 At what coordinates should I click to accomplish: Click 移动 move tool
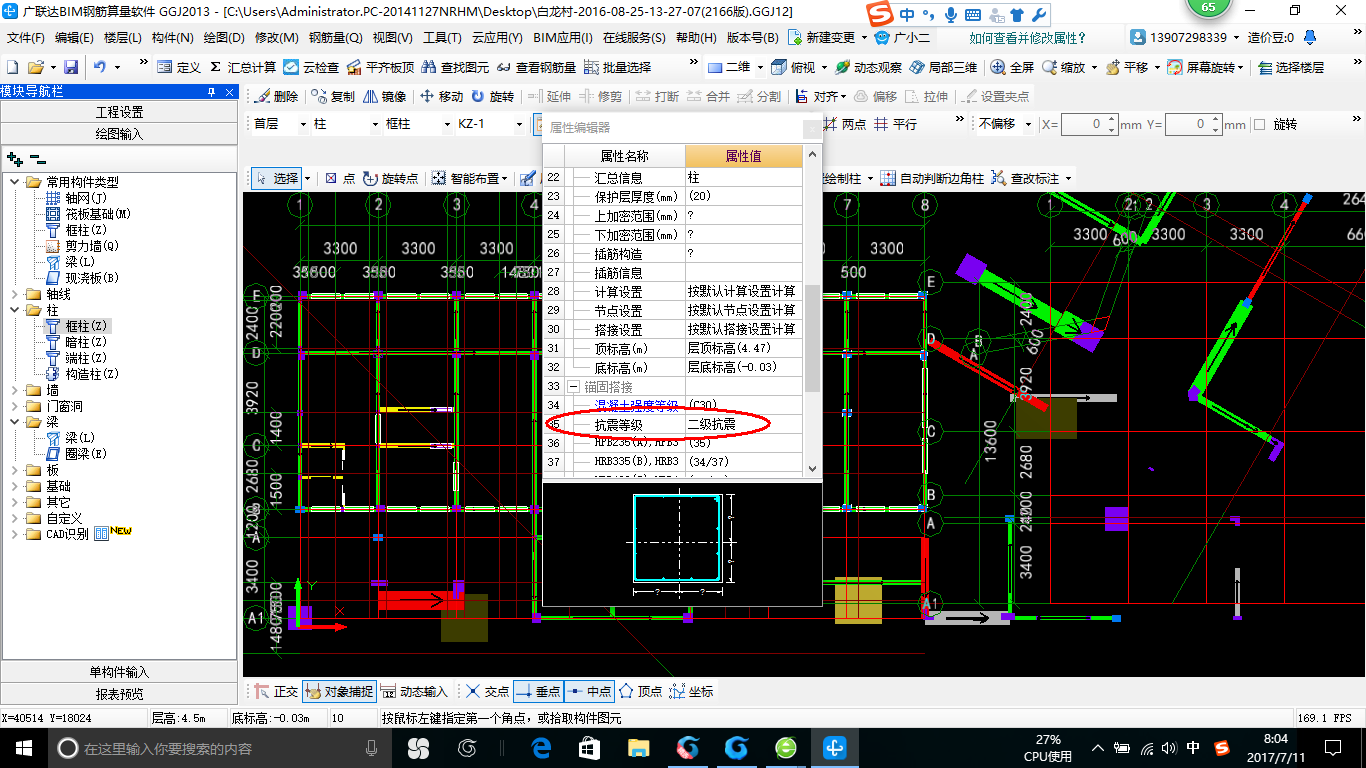(x=441, y=96)
